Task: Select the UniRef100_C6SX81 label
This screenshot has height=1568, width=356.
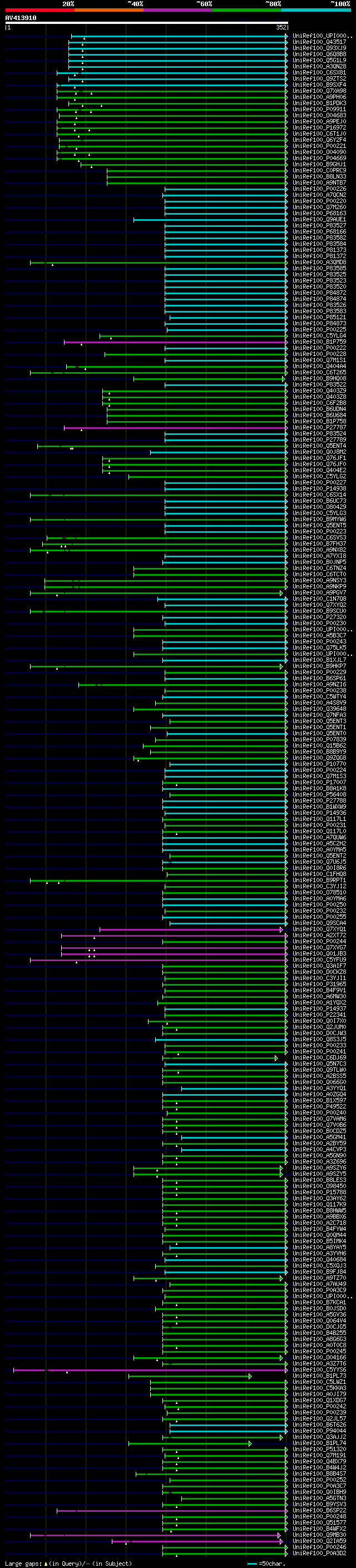Action: point(319,72)
